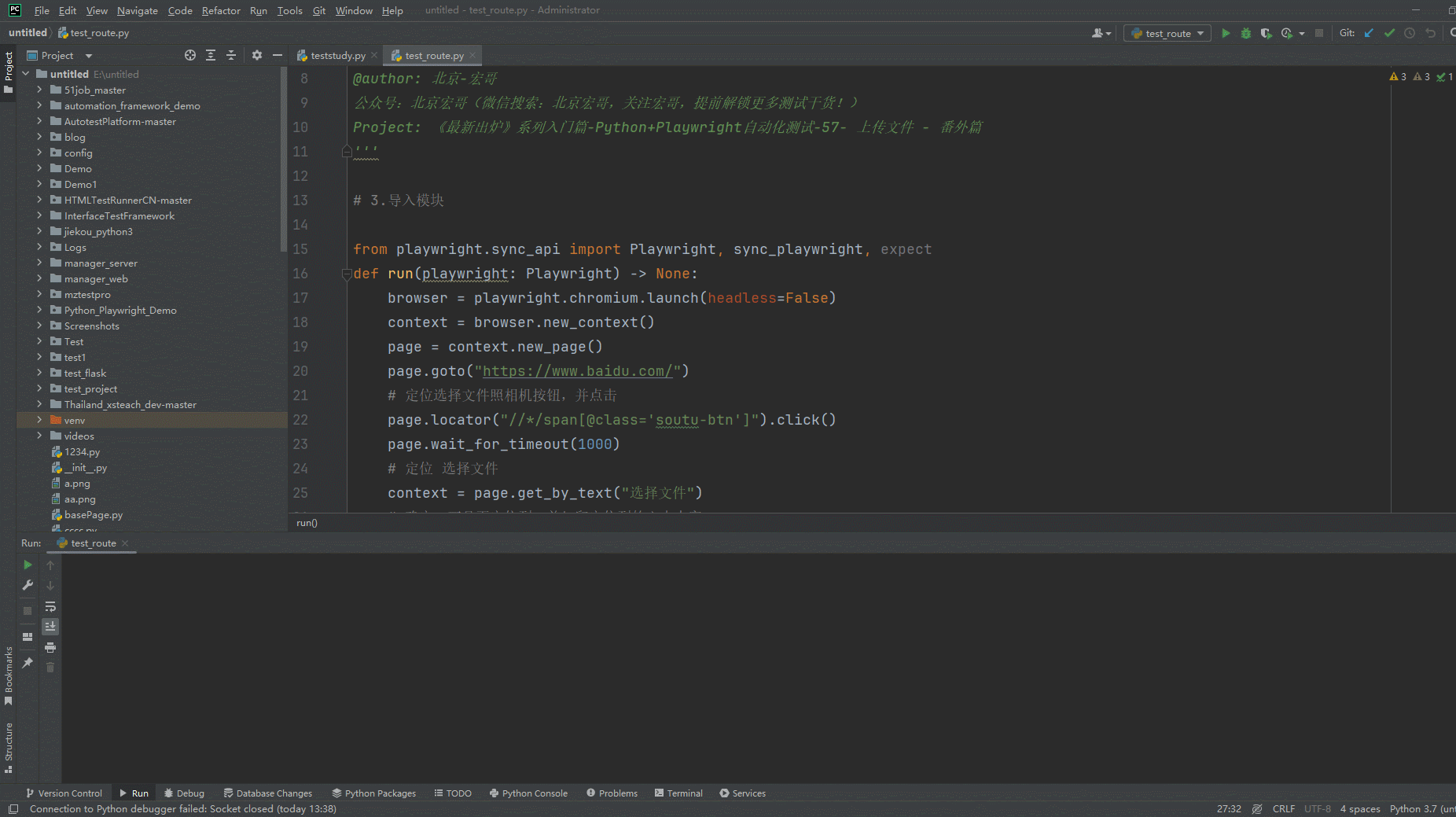Click the Git update project arrow
Image resolution: width=1456 pixels, height=817 pixels.
pos(1369,33)
